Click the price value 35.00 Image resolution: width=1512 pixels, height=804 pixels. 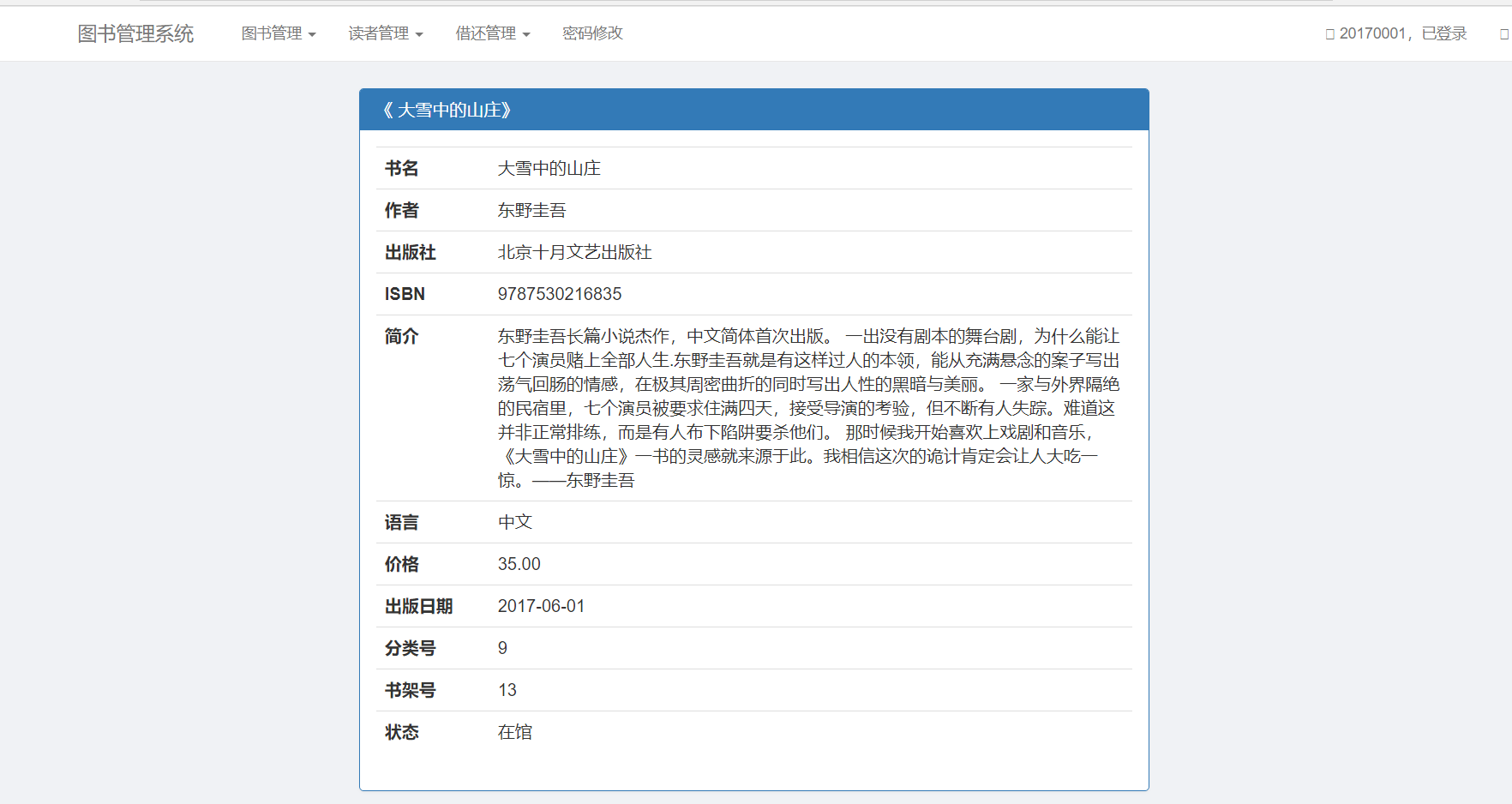(518, 564)
